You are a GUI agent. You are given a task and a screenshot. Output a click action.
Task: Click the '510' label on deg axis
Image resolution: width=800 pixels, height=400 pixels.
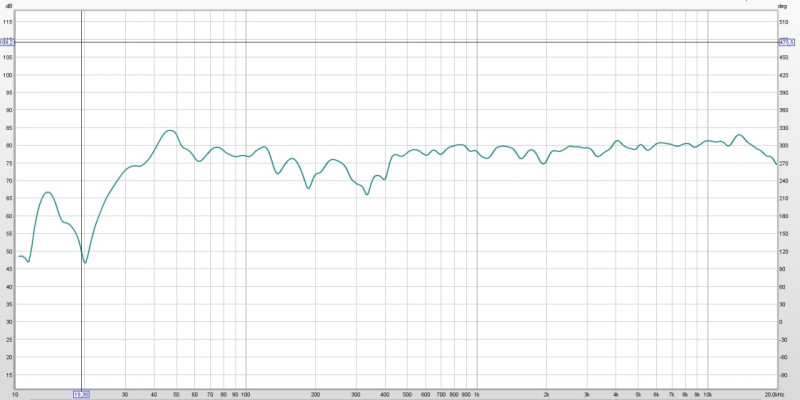coord(783,22)
